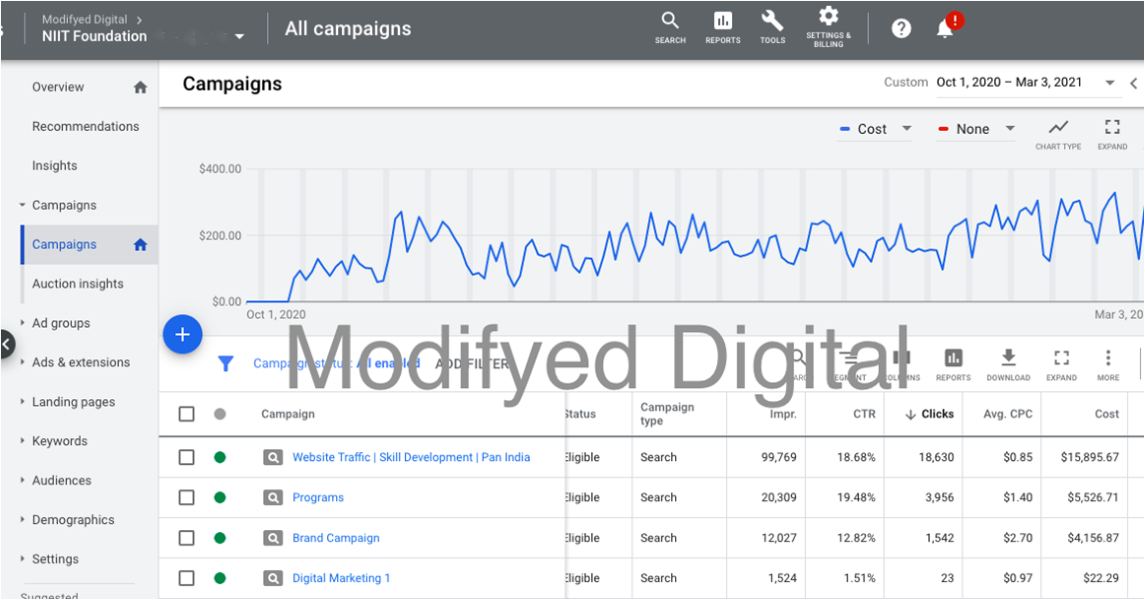1145x600 pixels.
Task: Sort by the Campaign column header
Action: [288, 414]
